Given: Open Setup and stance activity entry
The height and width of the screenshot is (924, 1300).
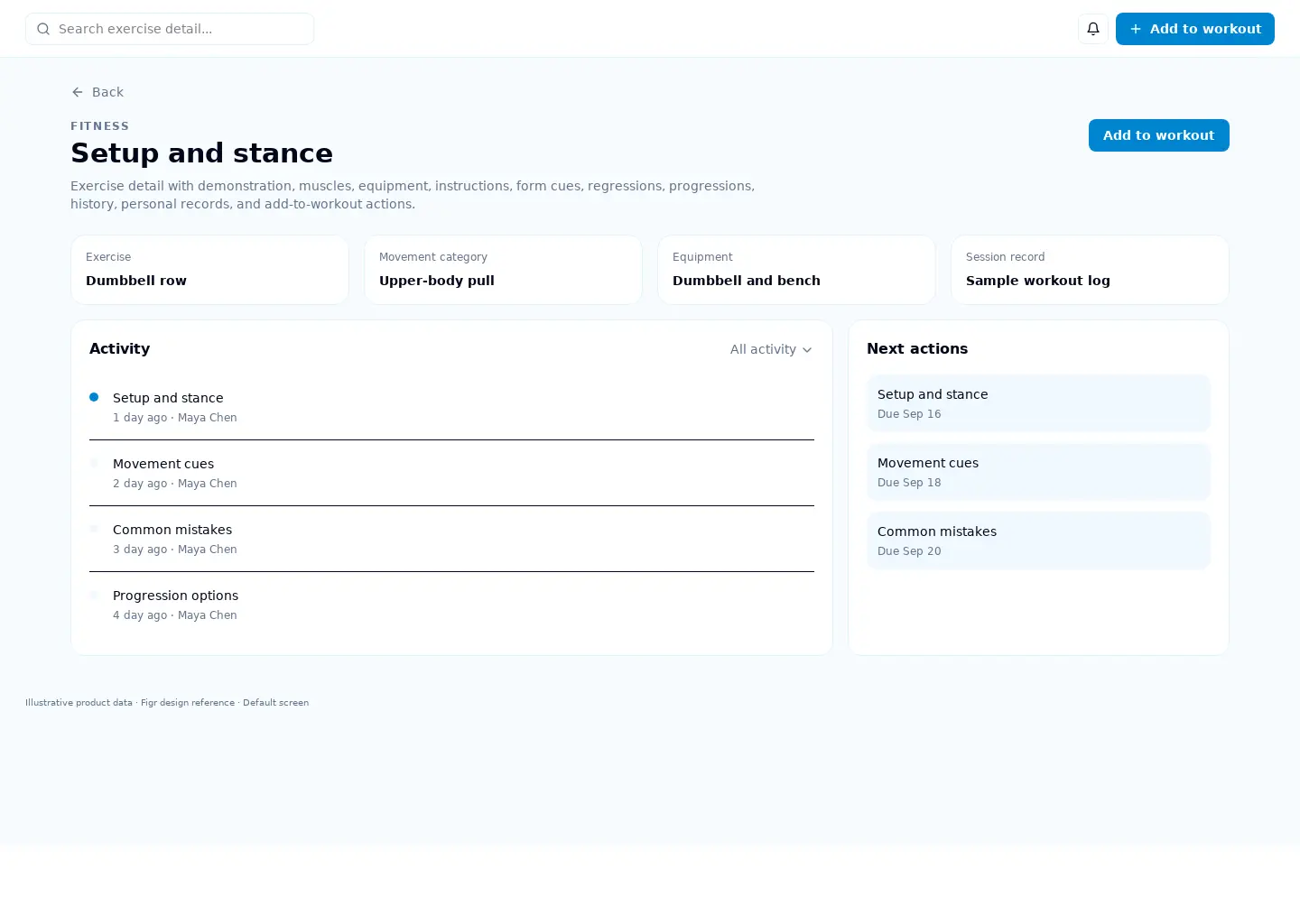Looking at the screenshot, I should (x=451, y=407).
